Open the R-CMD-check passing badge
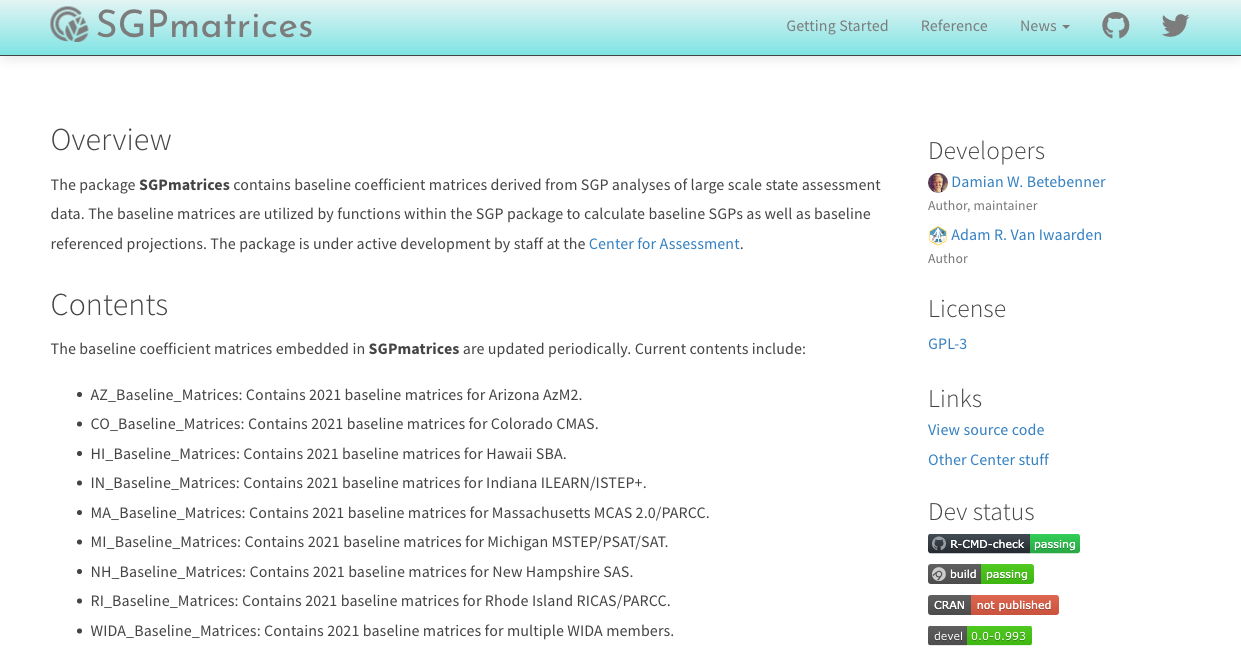Screen dimensions: 1241x650 pos(1003,543)
